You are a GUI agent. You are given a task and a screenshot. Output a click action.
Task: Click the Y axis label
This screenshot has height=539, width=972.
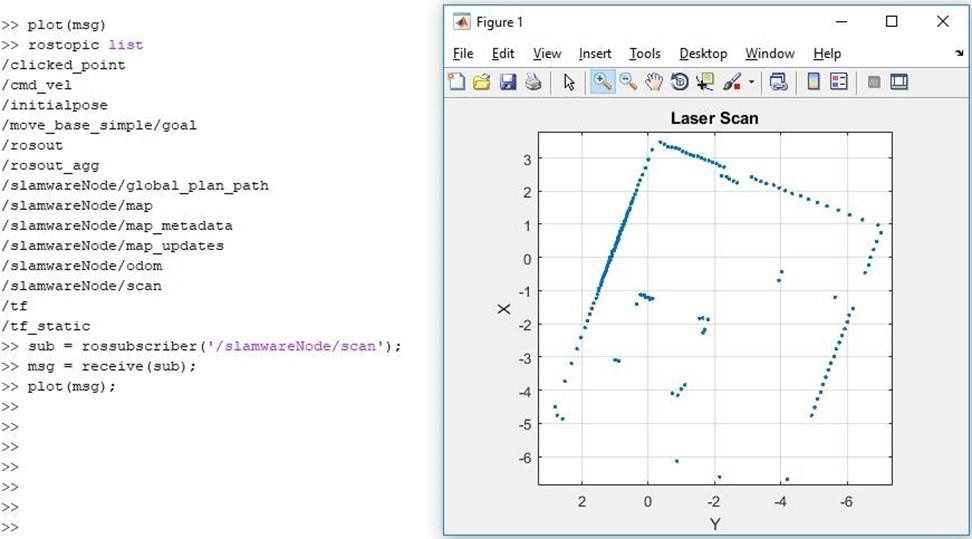coord(715,525)
